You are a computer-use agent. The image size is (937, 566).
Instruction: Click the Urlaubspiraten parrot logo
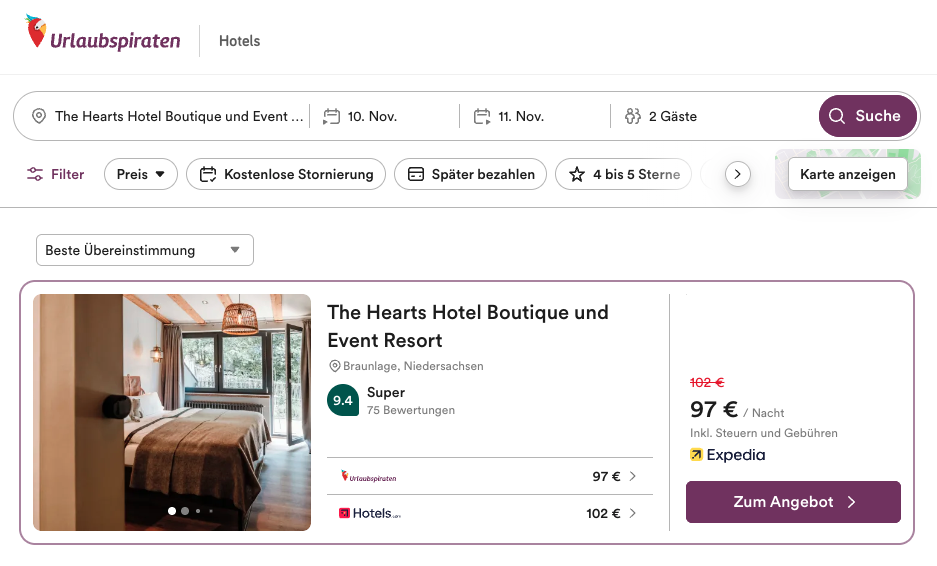pyautogui.click(x=37, y=32)
